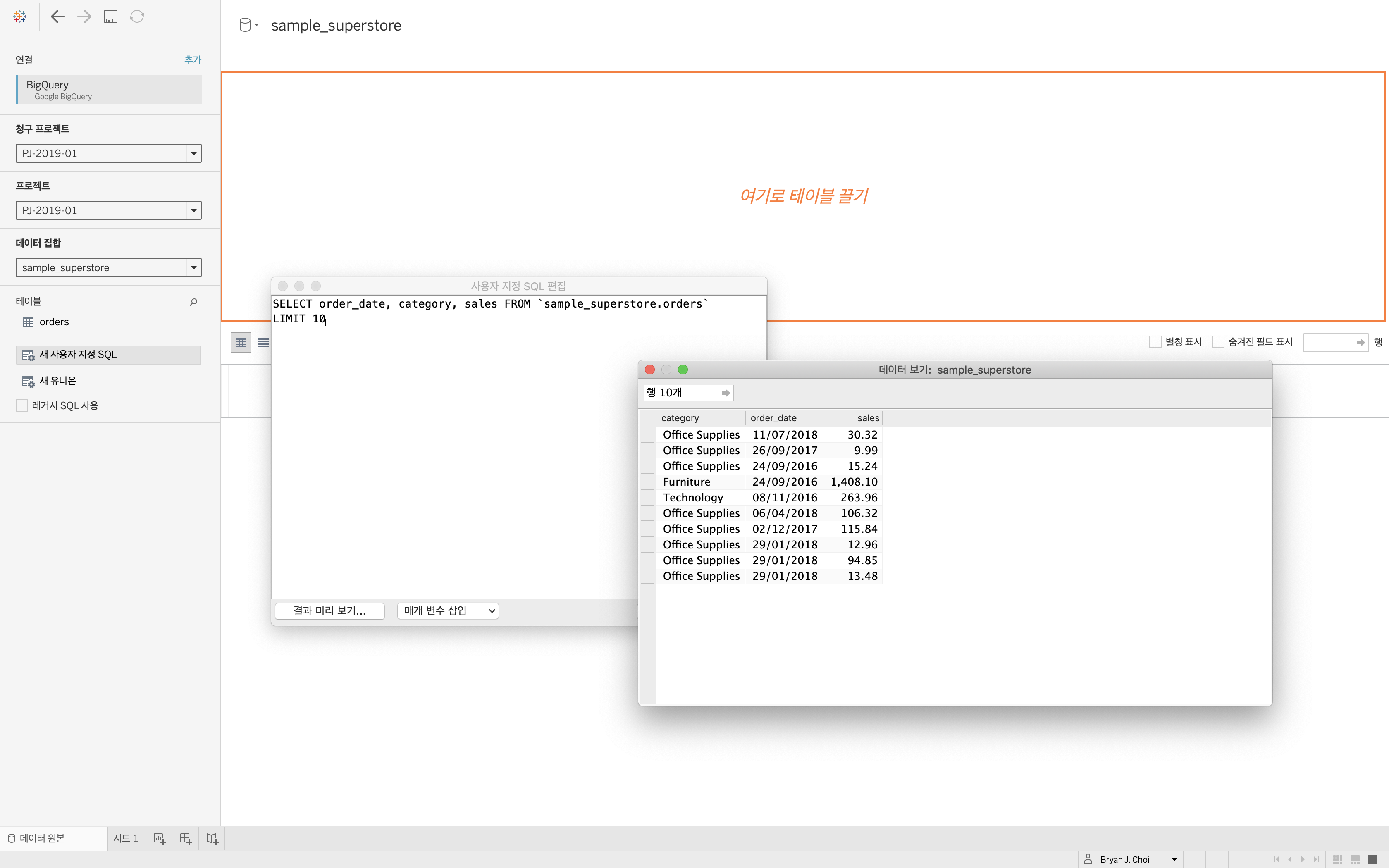This screenshot has height=868, width=1389.
Task: Click the back arrow icon
Action: click(x=57, y=17)
